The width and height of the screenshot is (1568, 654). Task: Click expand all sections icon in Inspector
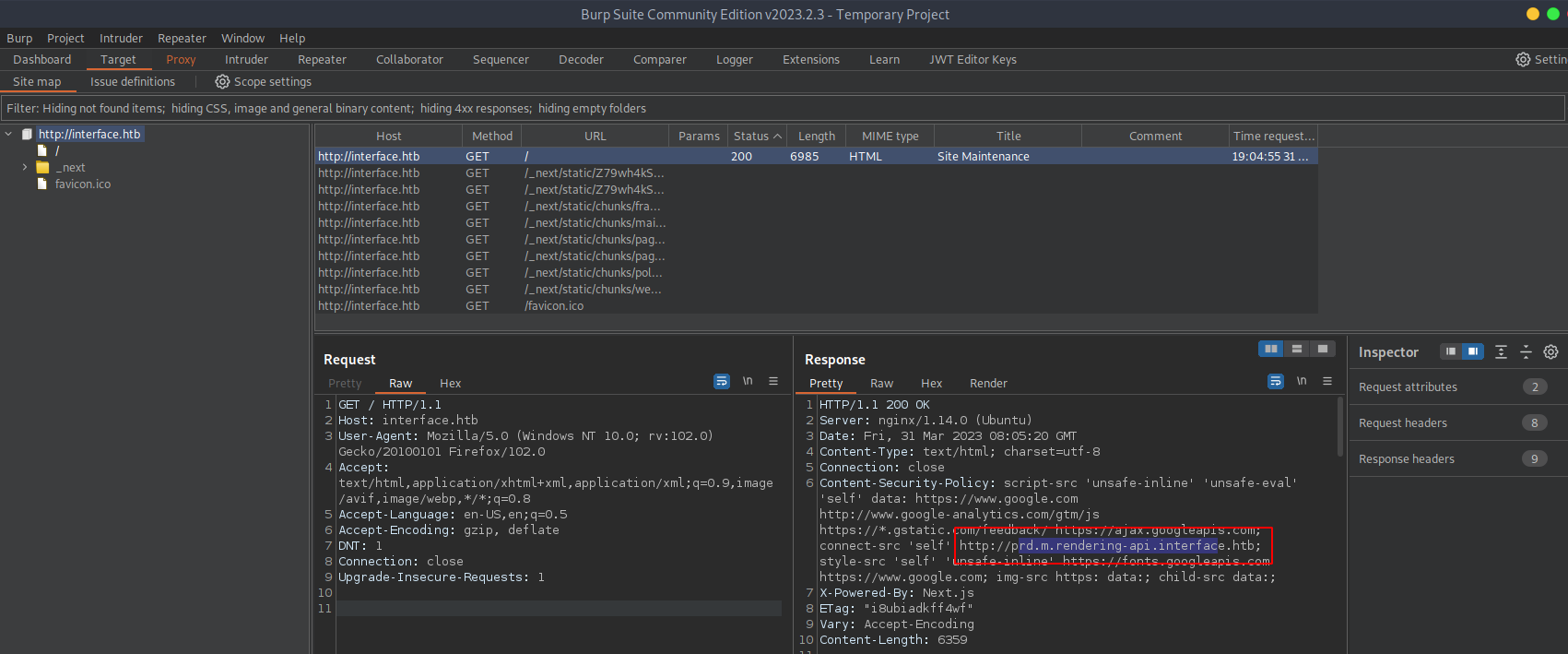[1501, 351]
